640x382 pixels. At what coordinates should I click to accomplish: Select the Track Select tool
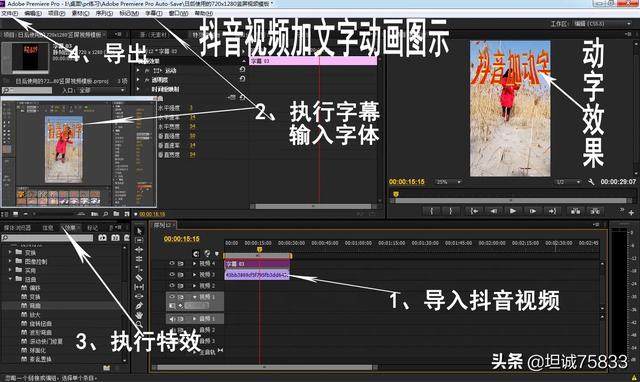tap(139, 240)
